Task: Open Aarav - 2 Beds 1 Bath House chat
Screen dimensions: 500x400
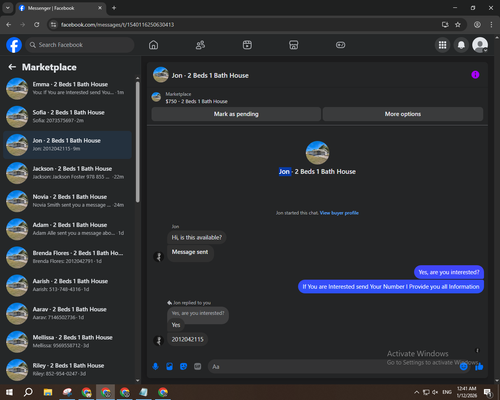Action: [67, 313]
